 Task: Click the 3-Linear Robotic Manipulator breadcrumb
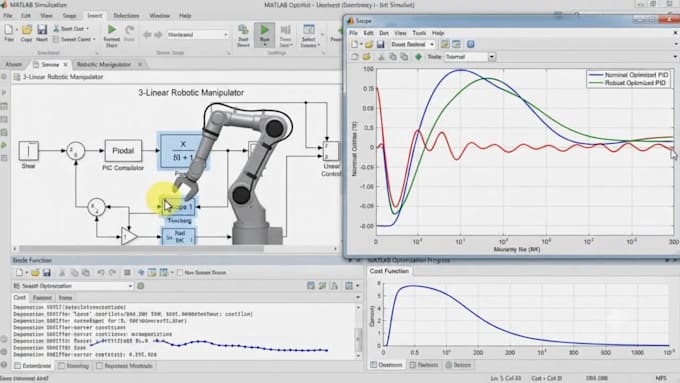63,77
